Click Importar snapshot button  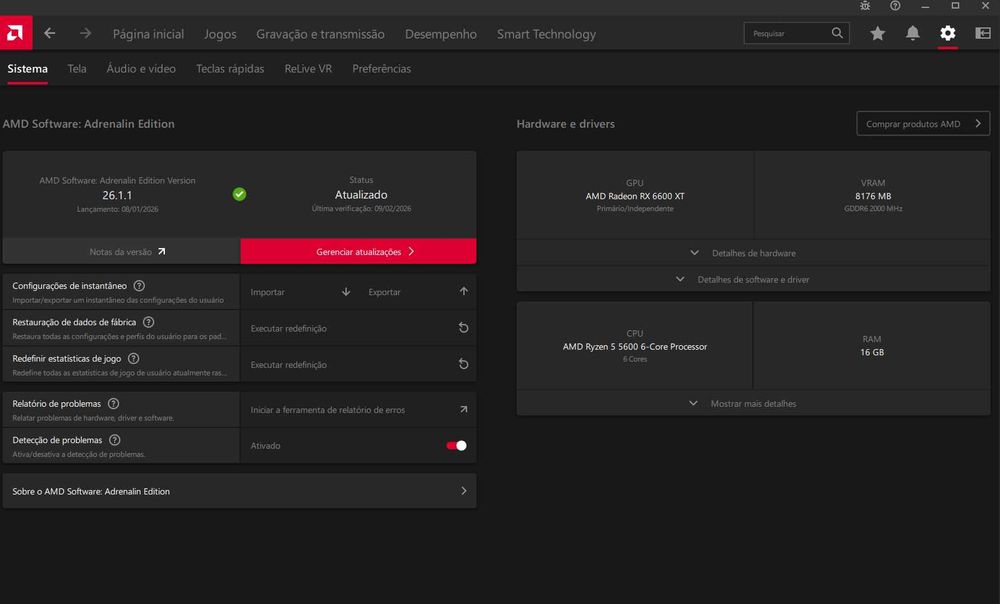(299, 291)
